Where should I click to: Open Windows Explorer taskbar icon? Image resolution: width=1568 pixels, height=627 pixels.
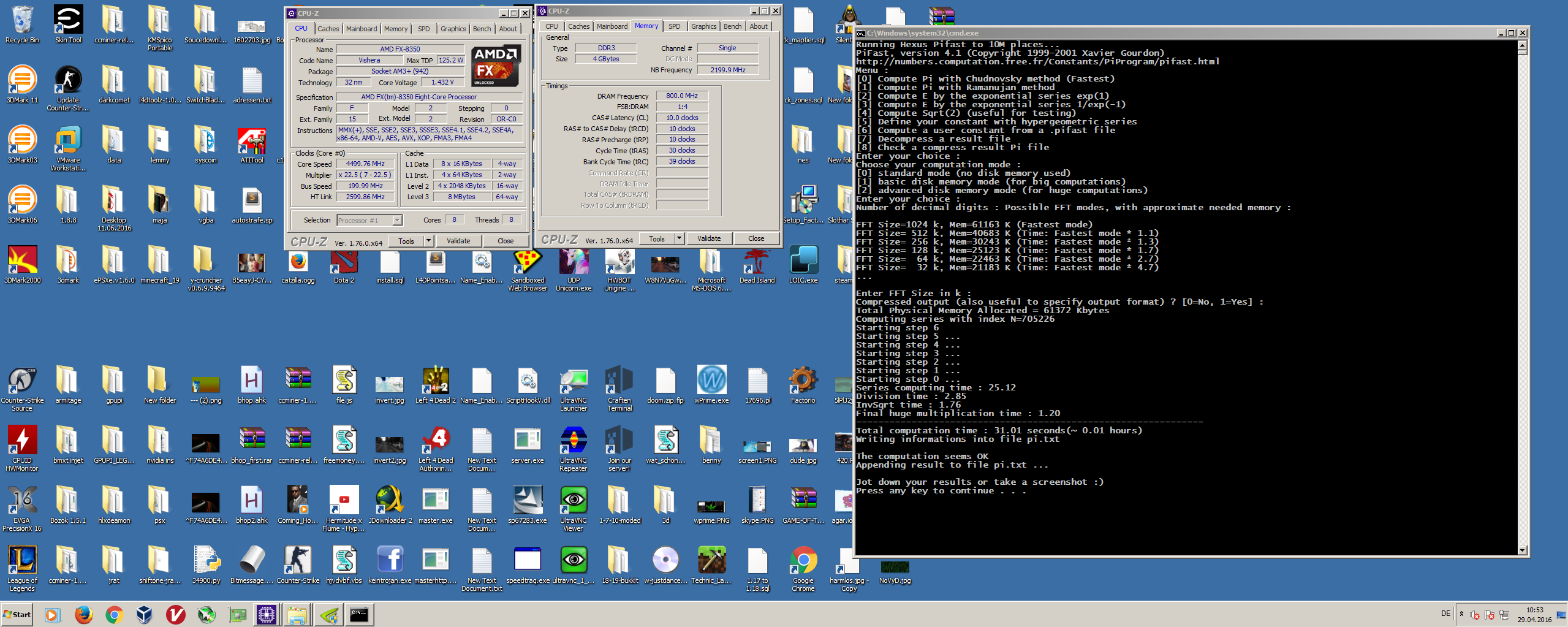[x=297, y=614]
